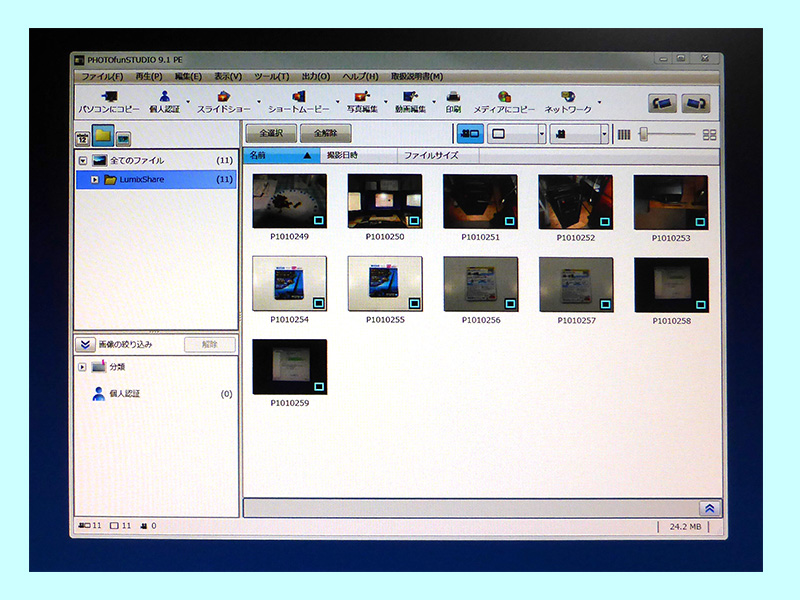Start the スライドショー tool
This screenshot has height=600, width=800.
click(224, 97)
